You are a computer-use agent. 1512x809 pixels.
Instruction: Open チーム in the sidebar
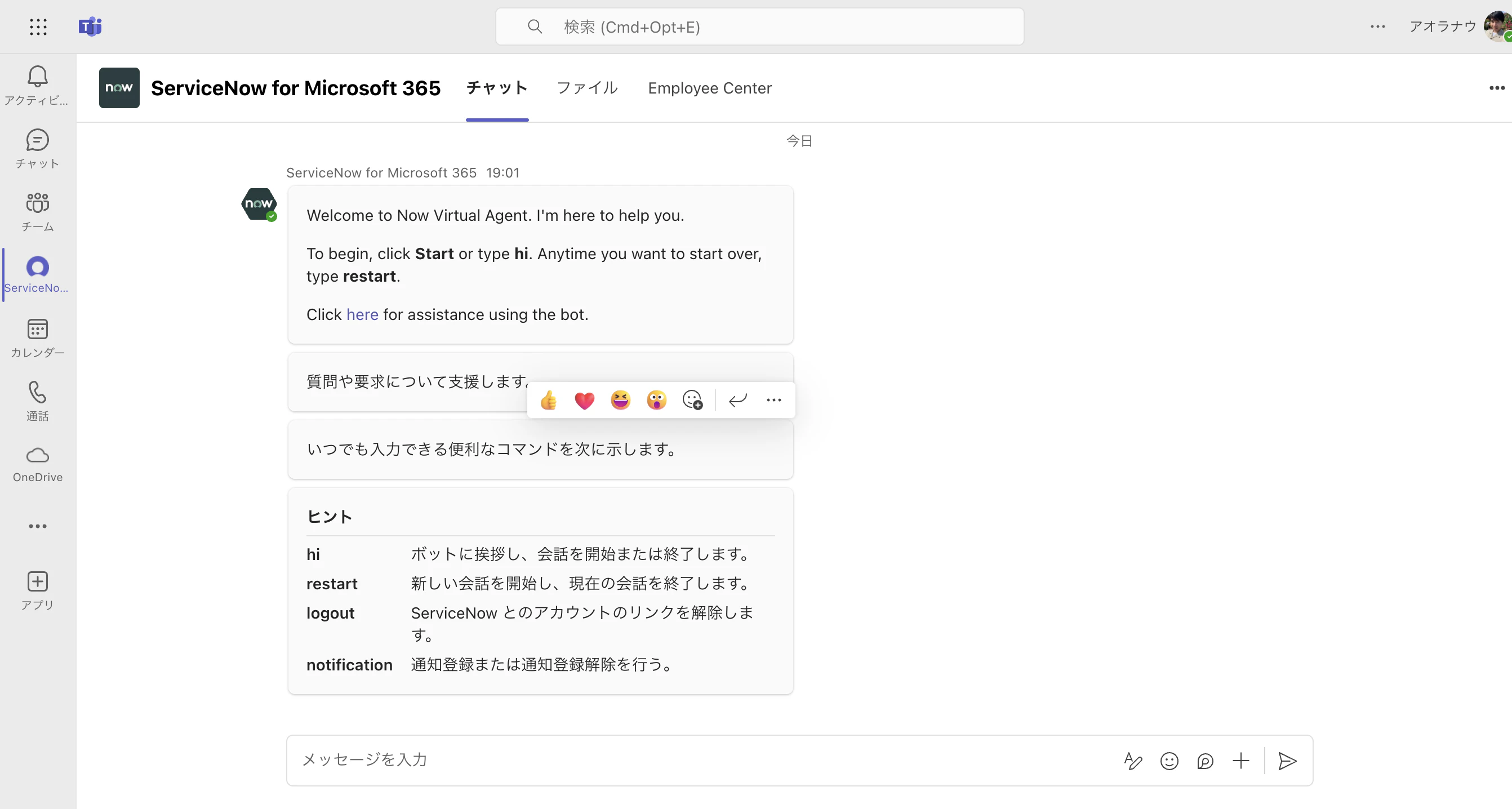click(x=38, y=212)
